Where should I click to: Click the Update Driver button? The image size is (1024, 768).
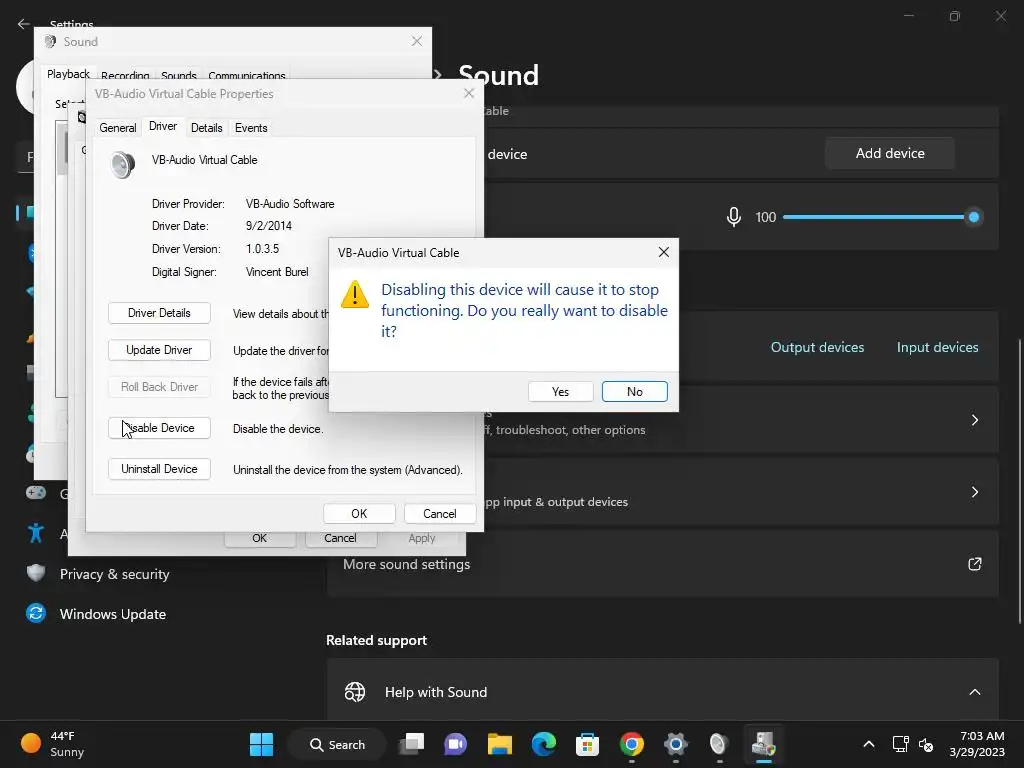pos(159,350)
